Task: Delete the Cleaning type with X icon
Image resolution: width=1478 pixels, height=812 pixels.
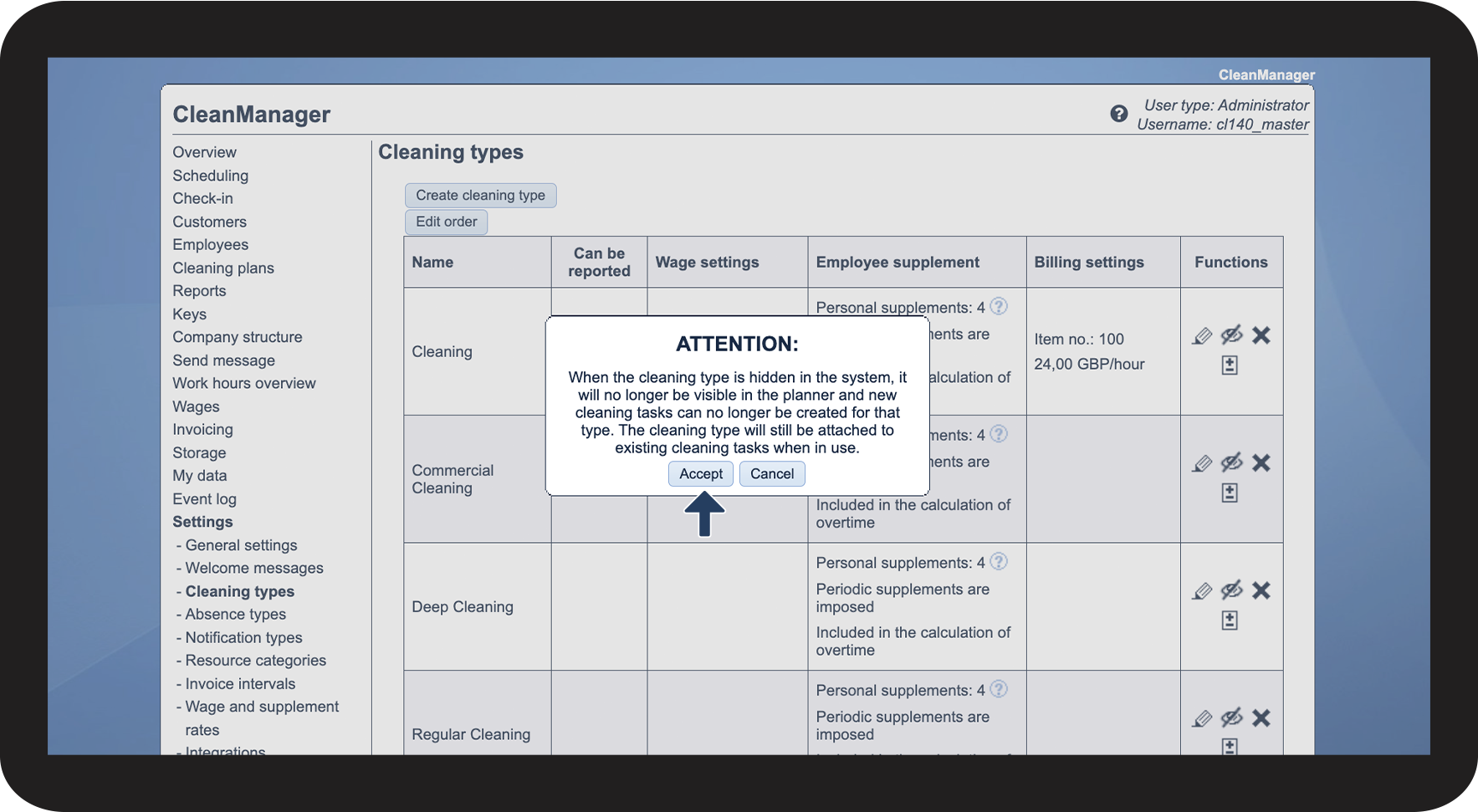Action: click(1261, 336)
